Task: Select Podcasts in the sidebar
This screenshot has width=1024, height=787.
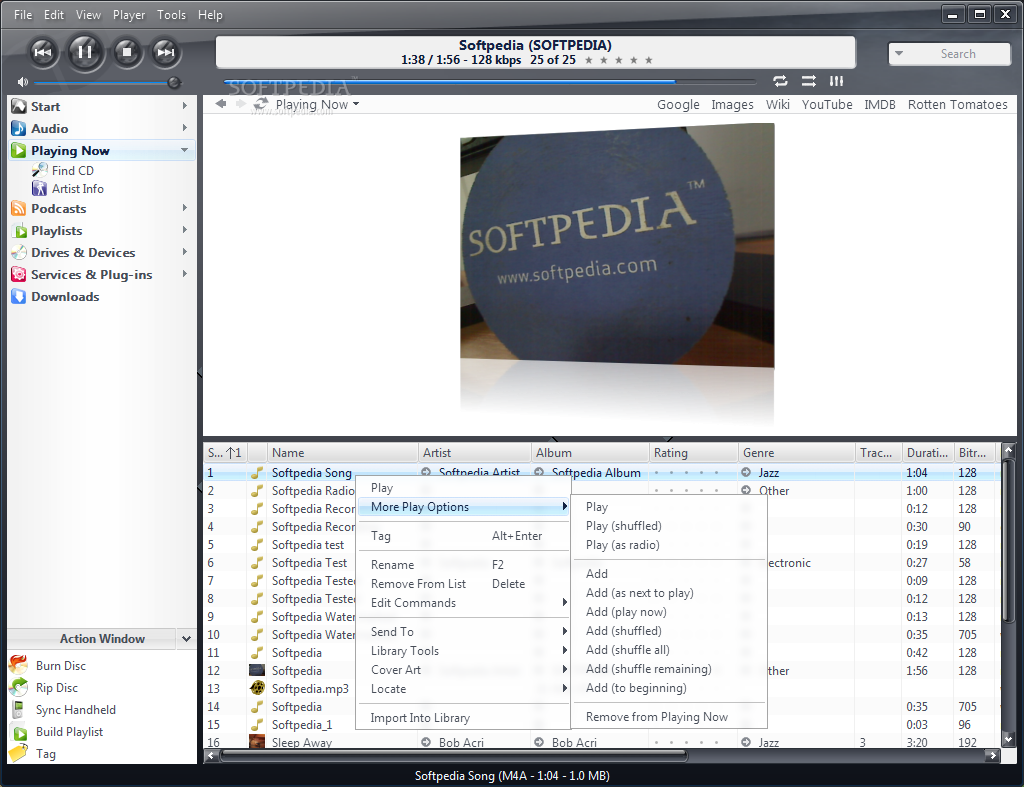Action: [x=58, y=209]
